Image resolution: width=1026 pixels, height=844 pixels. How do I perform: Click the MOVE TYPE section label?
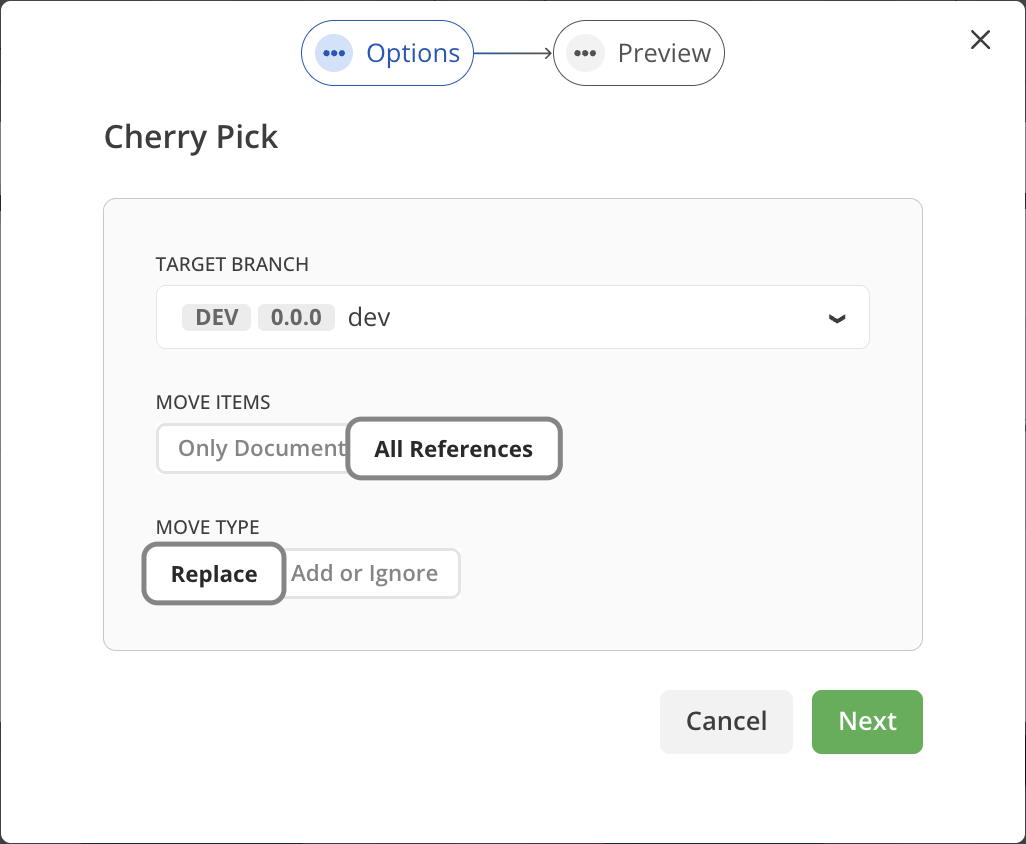(207, 527)
